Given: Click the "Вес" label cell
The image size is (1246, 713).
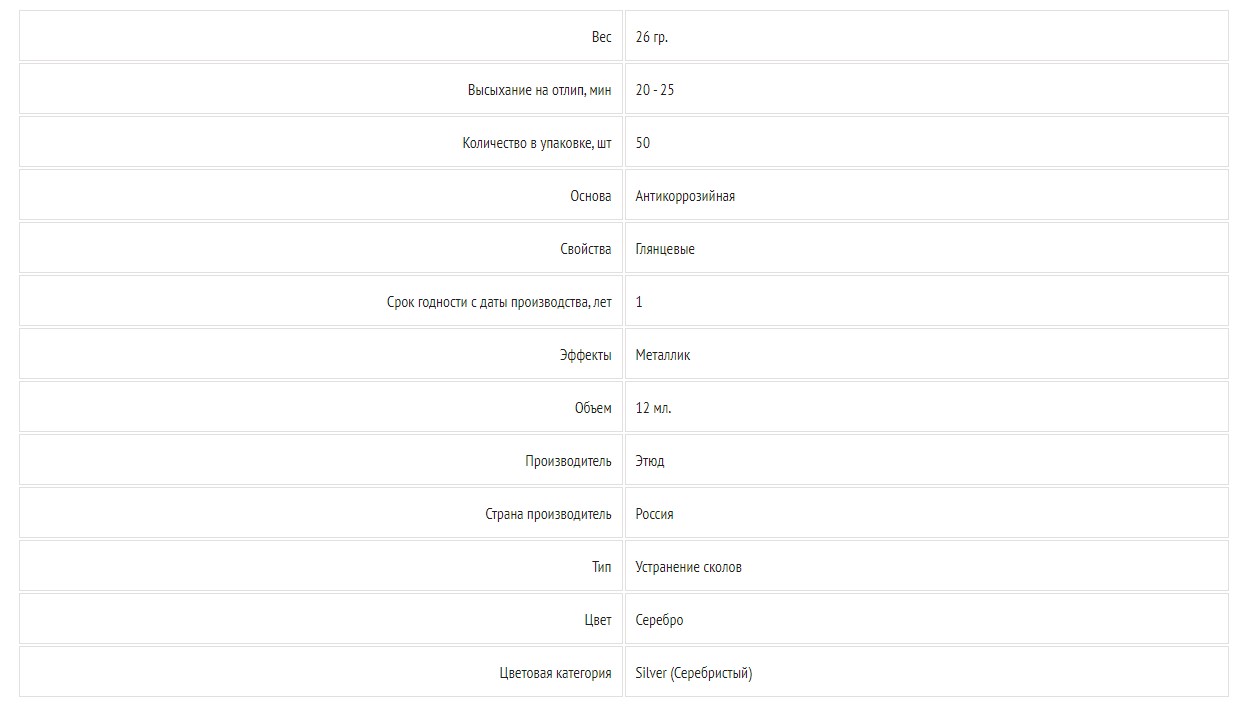Looking at the screenshot, I should tap(321, 36).
